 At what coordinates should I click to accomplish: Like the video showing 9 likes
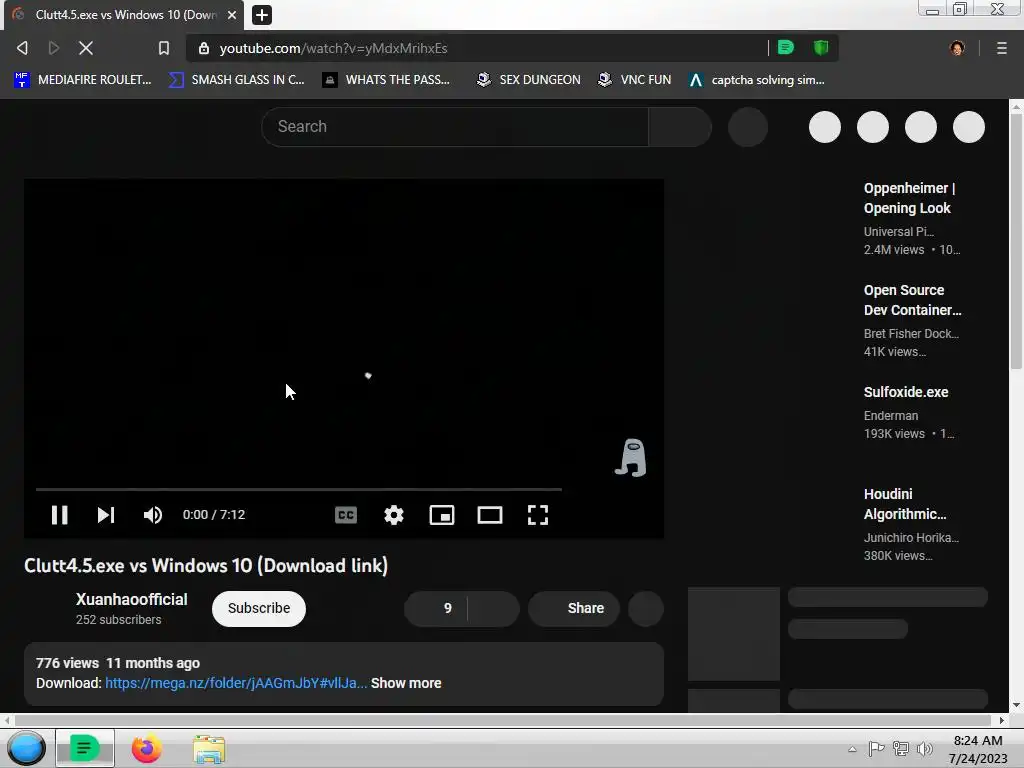tap(436, 609)
